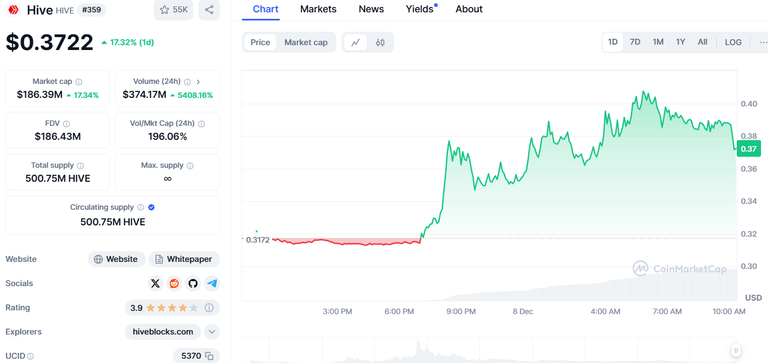Image resolution: width=768 pixels, height=363 pixels.
Task: Visit hiveblocks.com explorer link
Action: (x=163, y=332)
